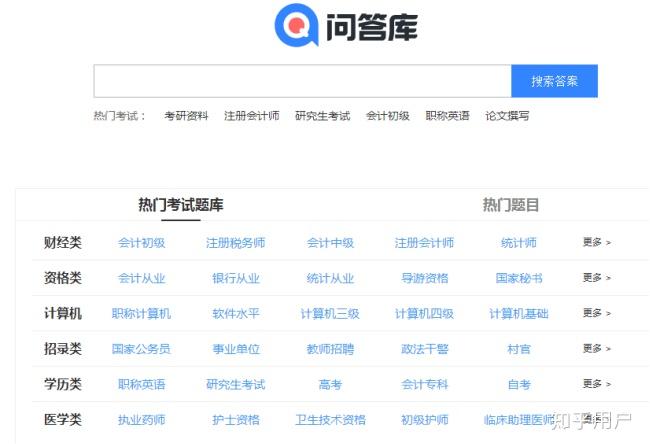Open the 职称计算机 question bank
This screenshot has width=650, height=444.
pos(141,313)
